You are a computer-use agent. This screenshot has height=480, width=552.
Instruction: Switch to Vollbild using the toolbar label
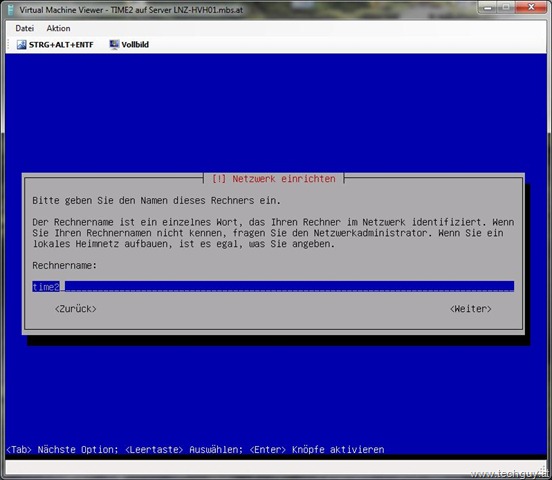[x=135, y=44]
